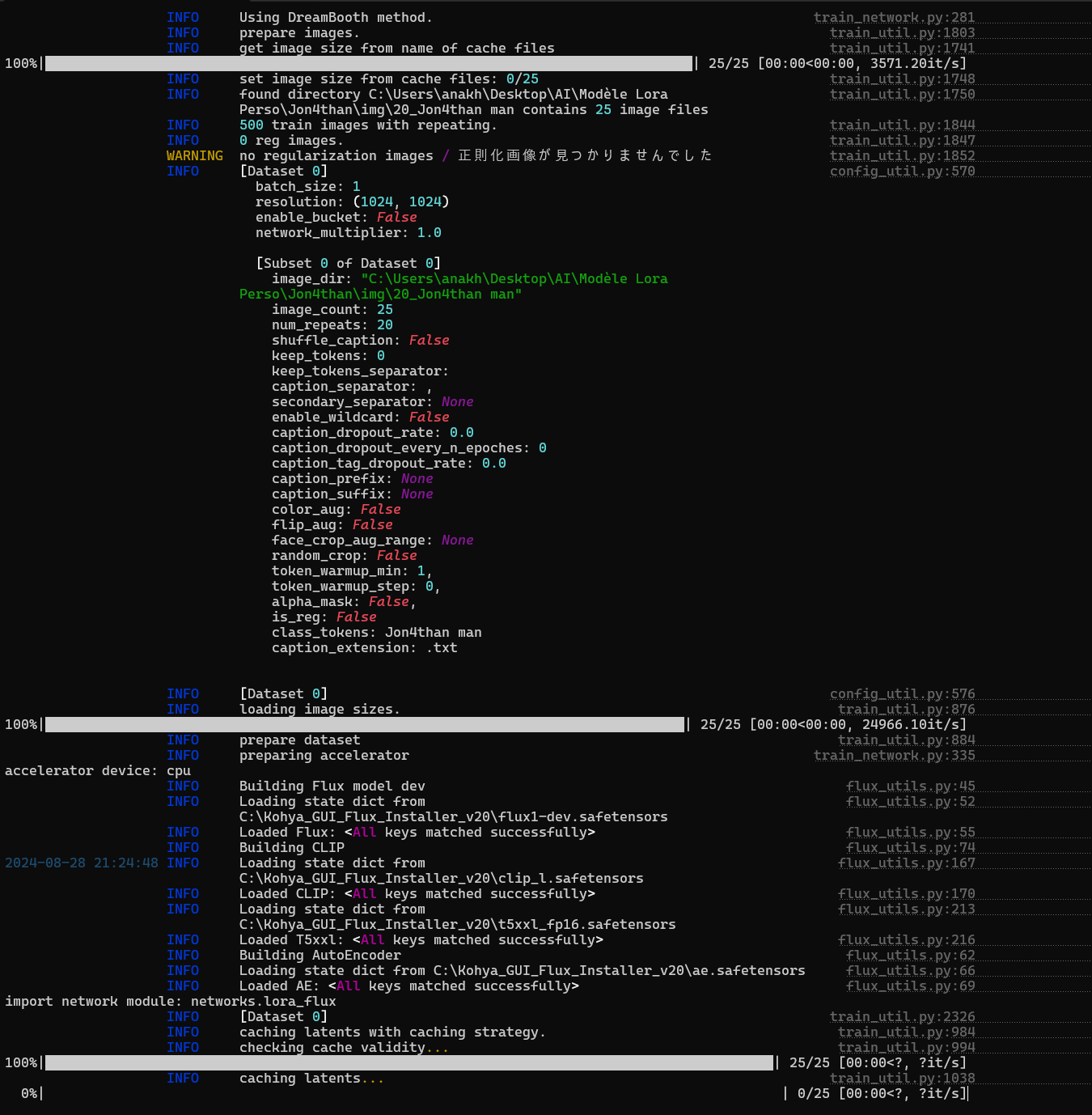Select the "[Subset 0 of Dataset 0]" header
Image resolution: width=1092 pixels, height=1115 pixels.
click(349, 263)
